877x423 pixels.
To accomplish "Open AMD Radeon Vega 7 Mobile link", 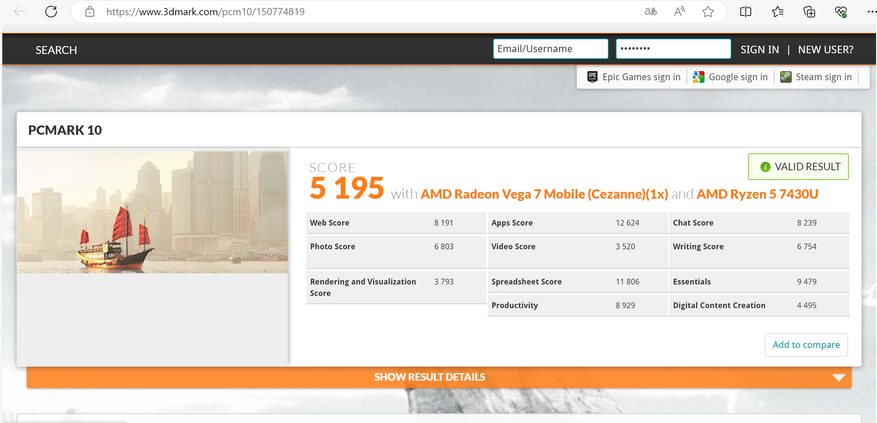I will coord(544,194).
